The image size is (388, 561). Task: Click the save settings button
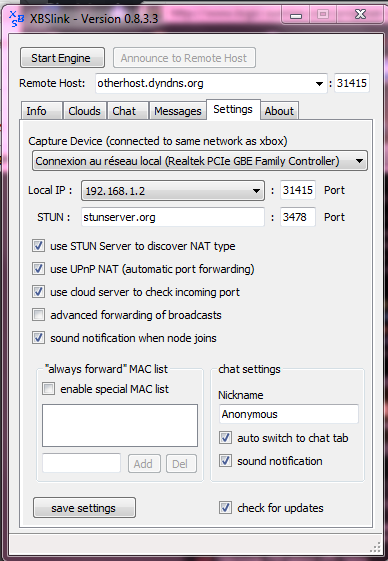pyautogui.click(x=84, y=508)
